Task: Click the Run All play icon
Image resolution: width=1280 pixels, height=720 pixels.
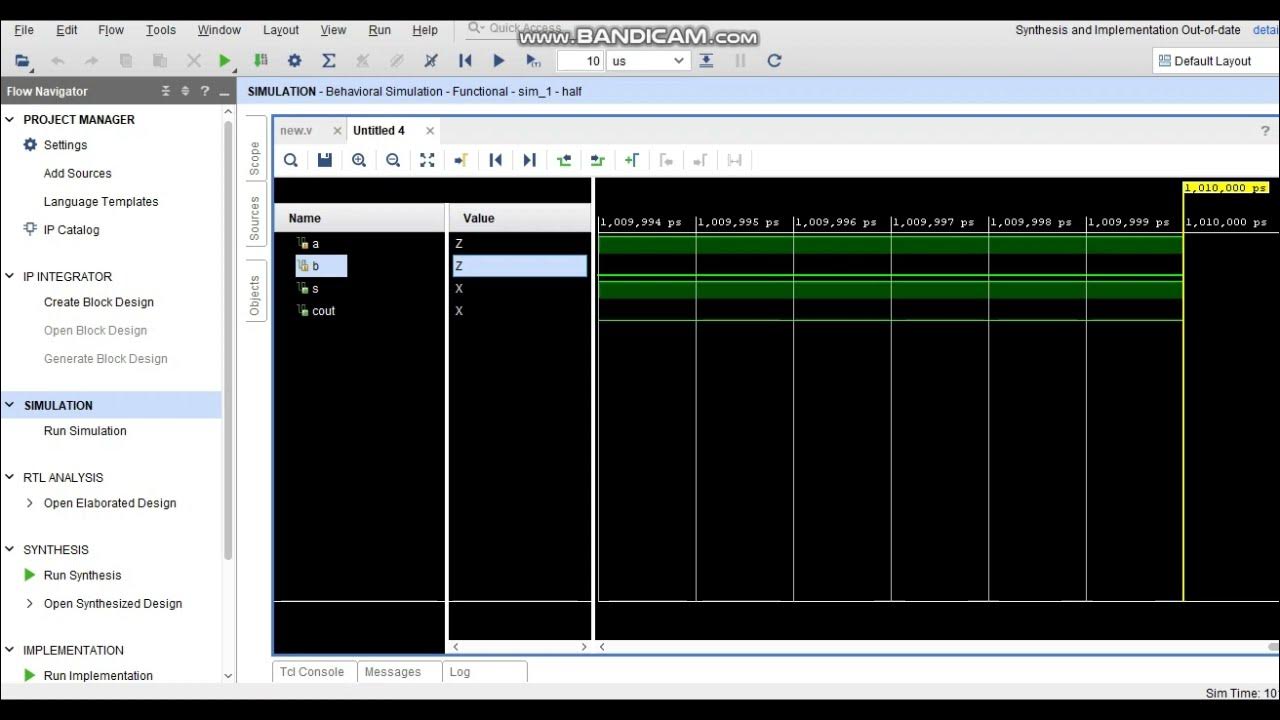Action: pyautogui.click(x=499, y=61)
